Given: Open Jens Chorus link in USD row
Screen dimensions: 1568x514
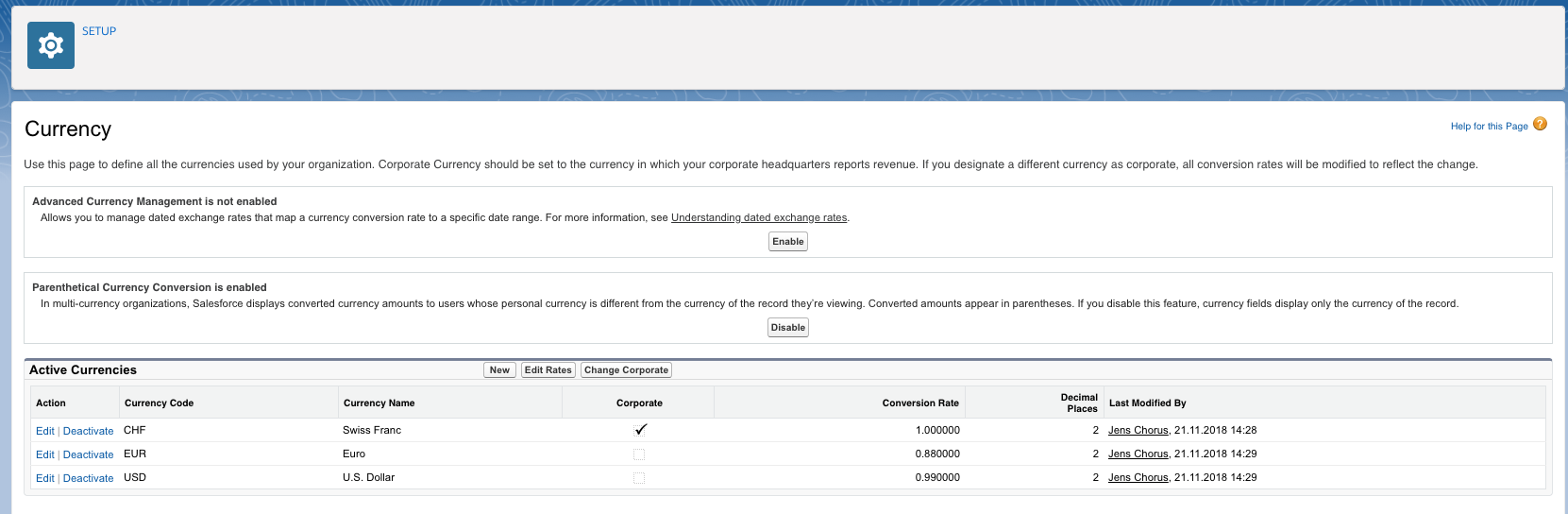Looking at the screenshot, I should (1138, 477).
